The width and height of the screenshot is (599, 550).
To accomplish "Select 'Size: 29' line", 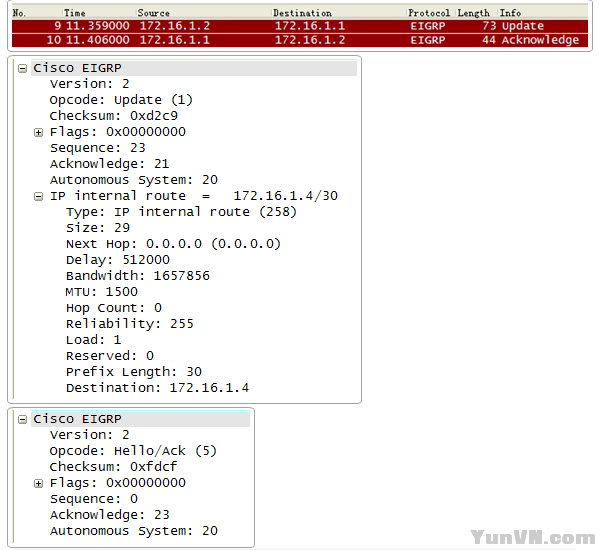I will 98,228.
